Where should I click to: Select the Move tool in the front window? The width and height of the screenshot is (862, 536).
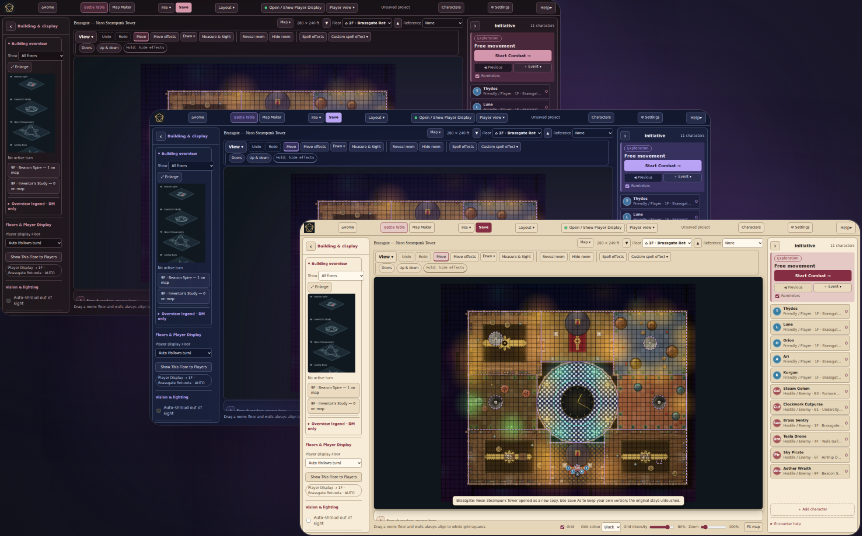point(441,257)
